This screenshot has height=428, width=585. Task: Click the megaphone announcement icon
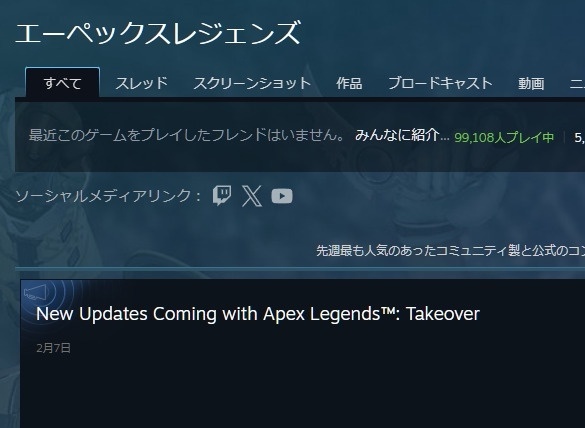click(35, 292)
